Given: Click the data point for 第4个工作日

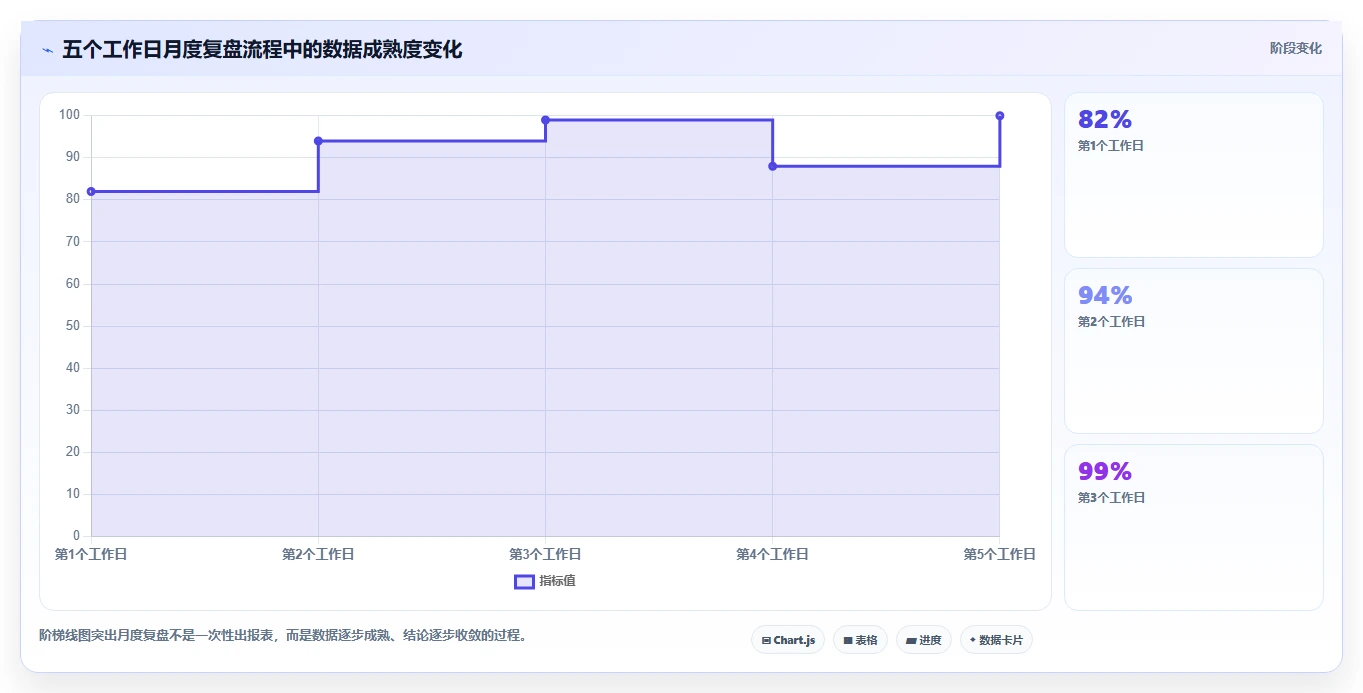Looking at the screenshot, I should click(x=772, y=166).
